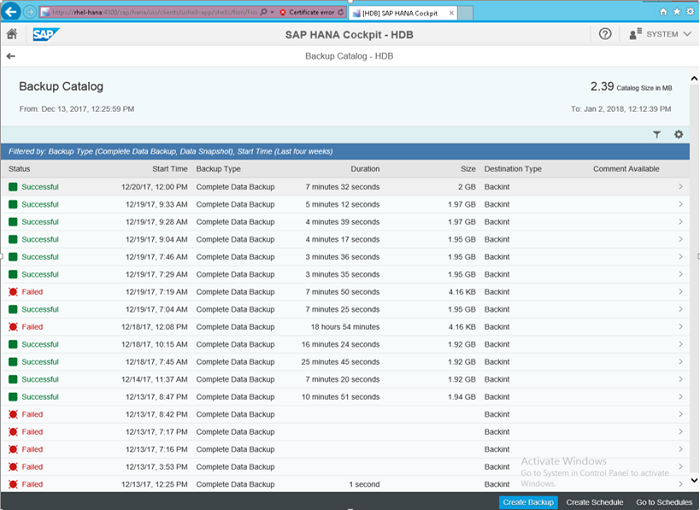This screenshot has width=700, height=510.
Task: Click the filter info bar text
Action: coord(170,151)
